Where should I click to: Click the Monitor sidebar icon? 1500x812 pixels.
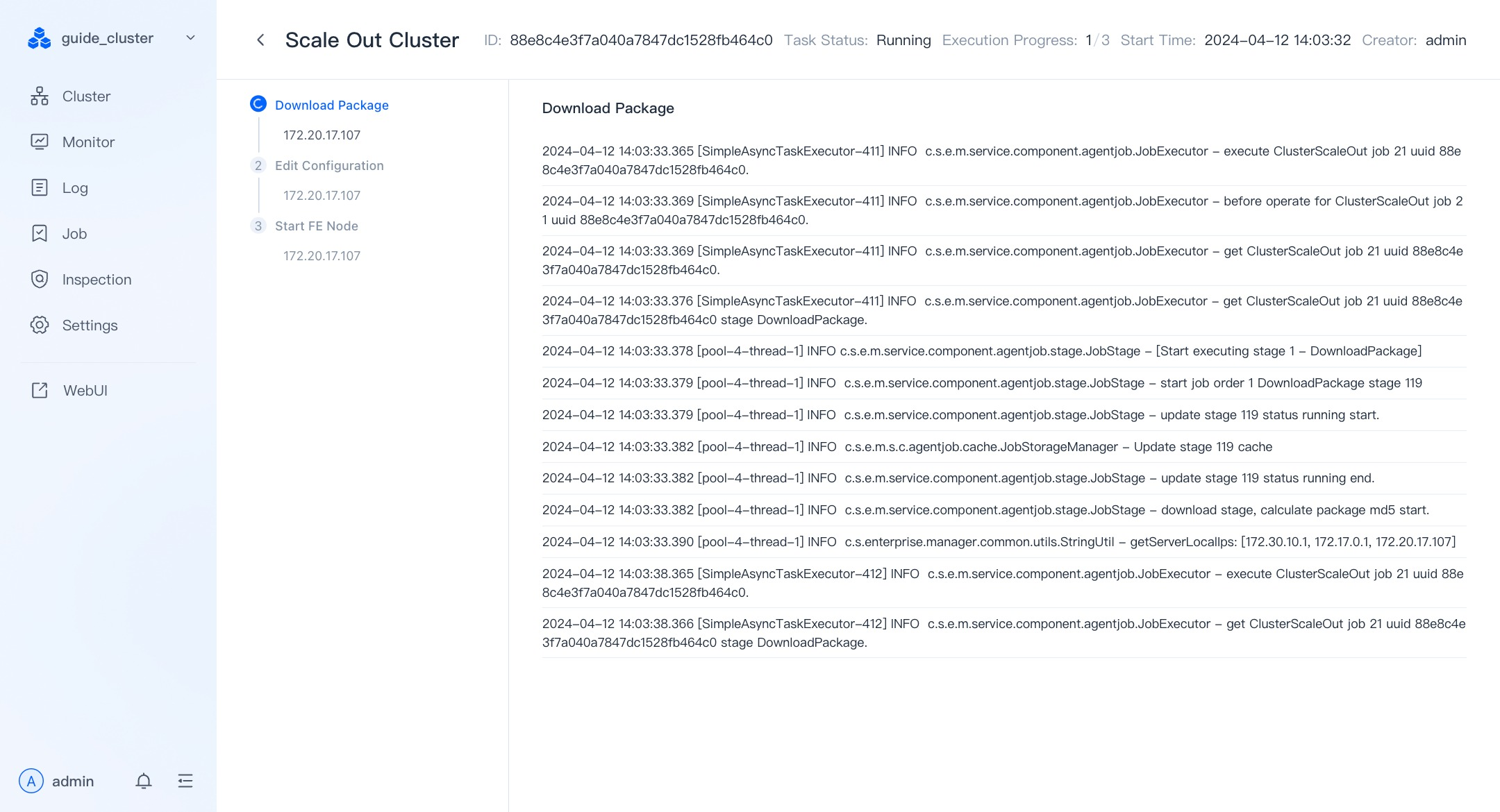tap(40, 142)
